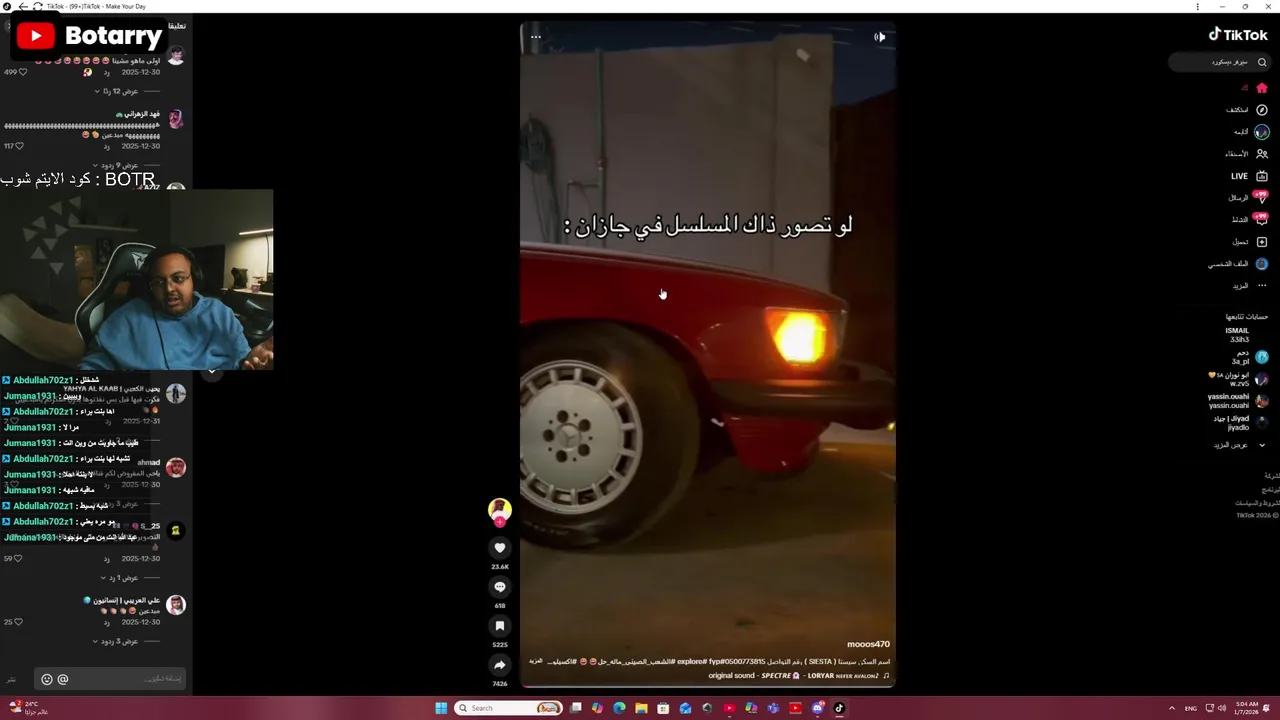
Task: Expand 12 replies under first comment
Action: pos(118,91)
